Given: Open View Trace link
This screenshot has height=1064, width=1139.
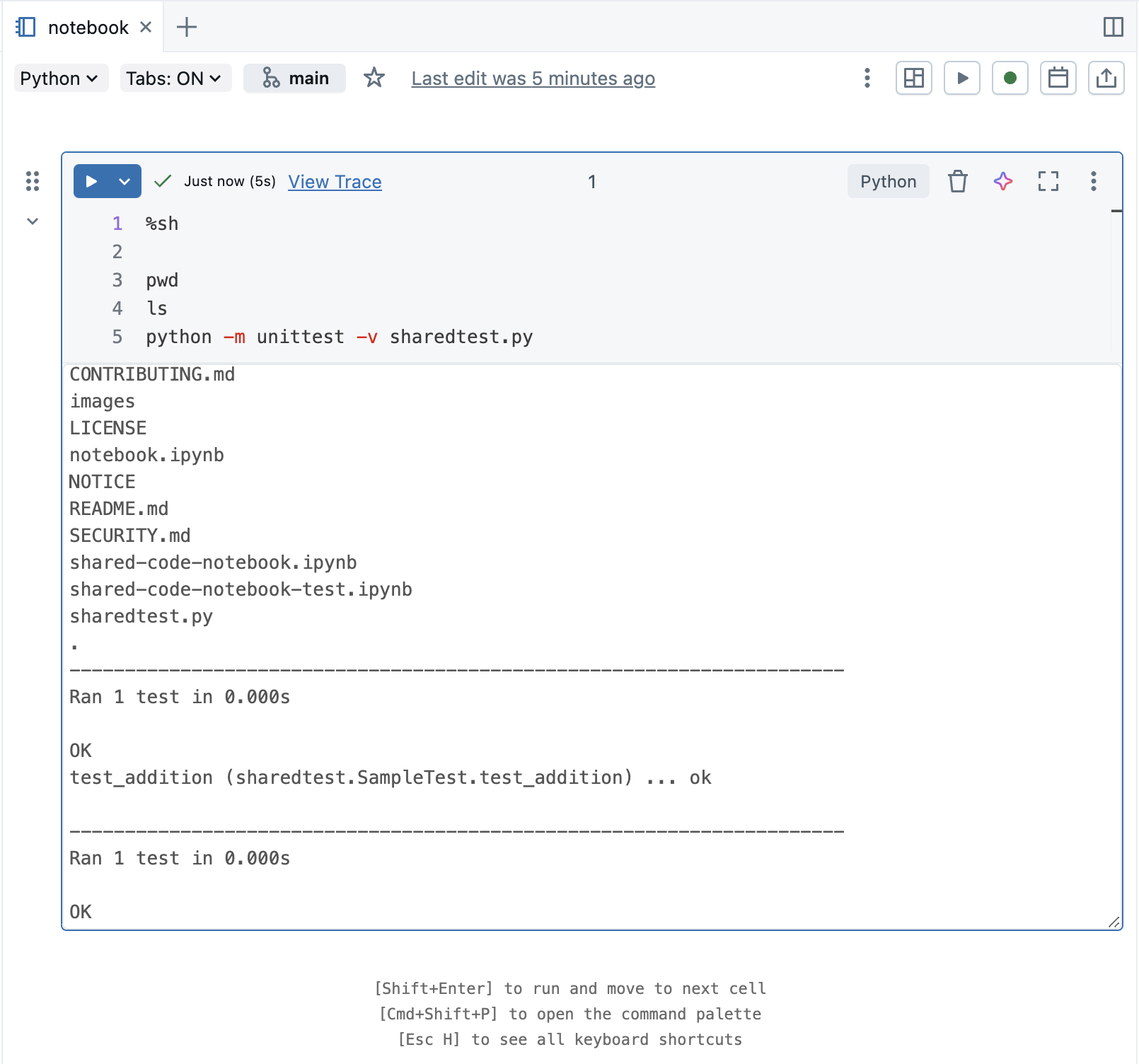Looking at the screenshot, I should [x=334, y=182].
